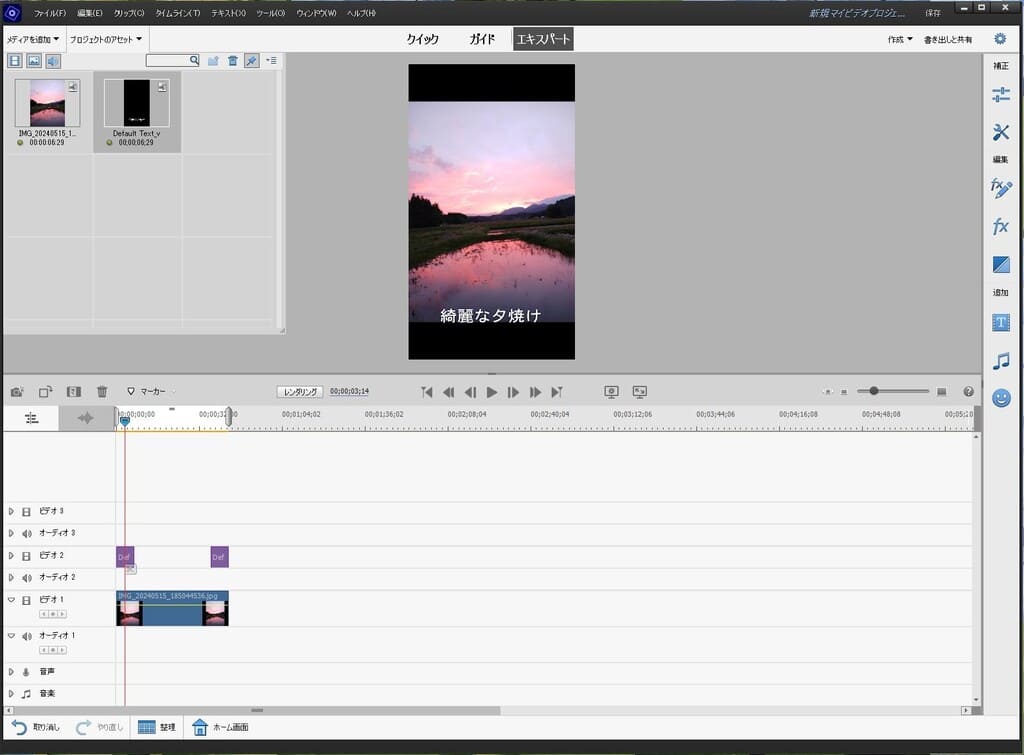Viewport: 1024px width, 755px height.
Task: Collapse the ビデオ 1 track
Action: pyautogui.click(x=11, y=599)
